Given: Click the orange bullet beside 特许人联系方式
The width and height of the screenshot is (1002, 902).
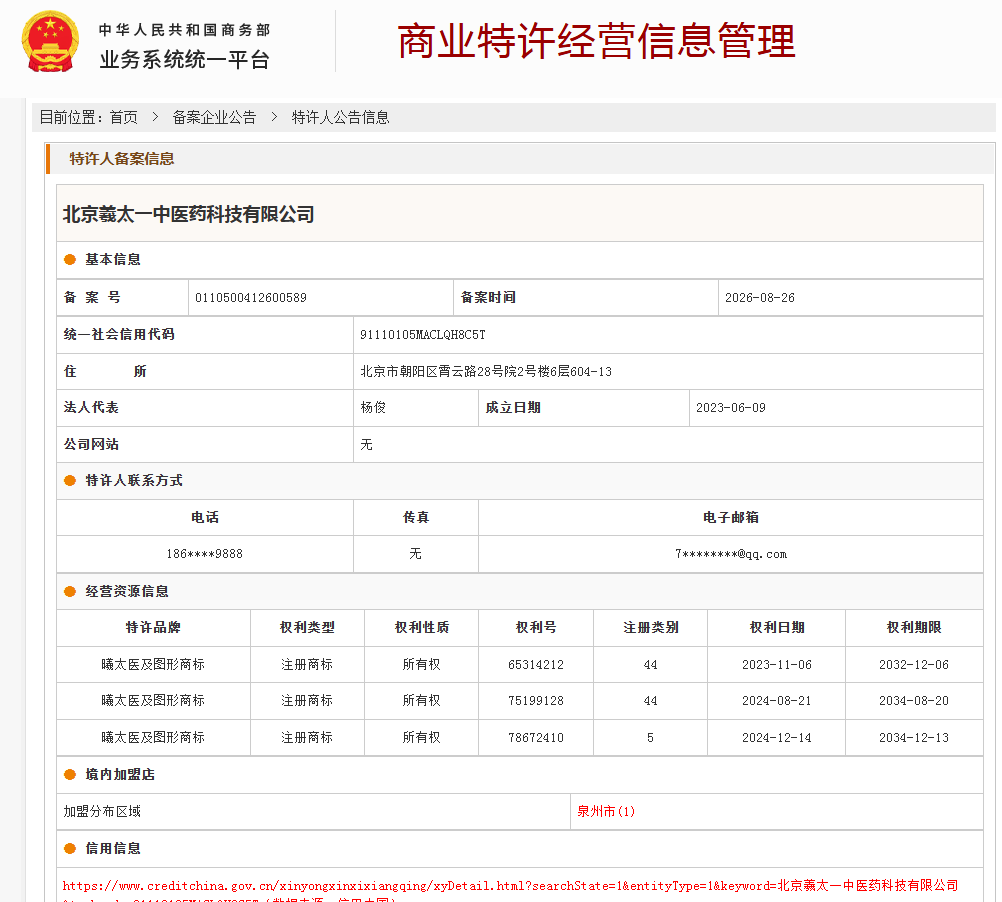Looking at the screenshot, I should click(70, 481).
